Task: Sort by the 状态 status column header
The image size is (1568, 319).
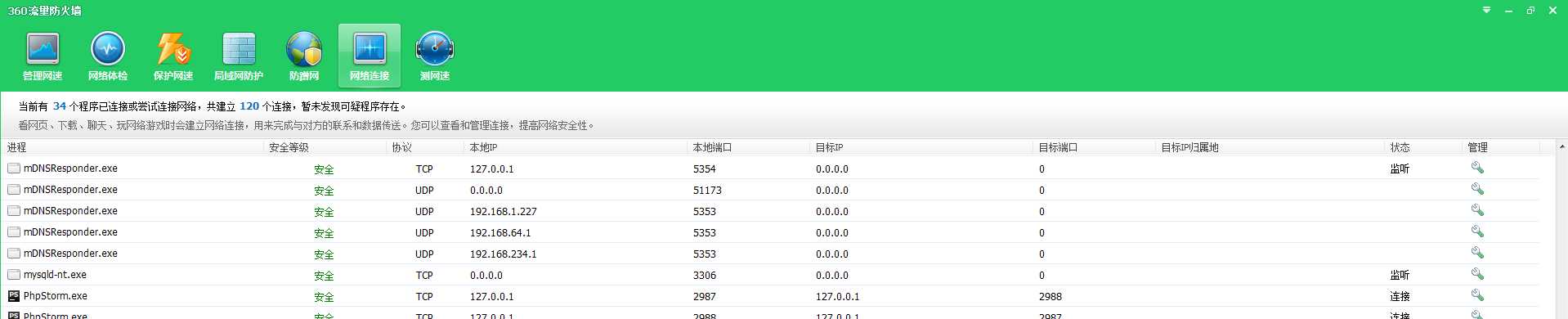Action: [1424, 147]
